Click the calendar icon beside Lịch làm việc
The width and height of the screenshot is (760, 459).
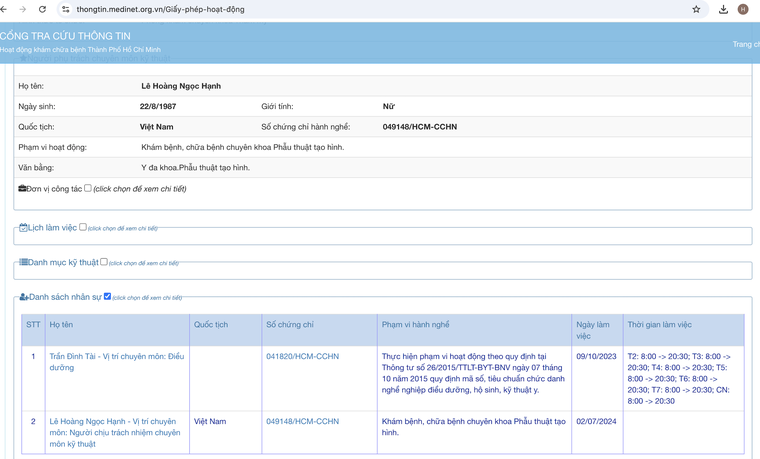[23, 228]
